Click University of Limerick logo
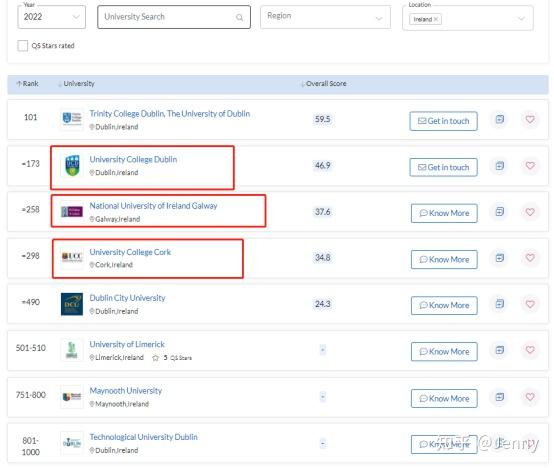This screenshot has height=468, width=554. 72,350
